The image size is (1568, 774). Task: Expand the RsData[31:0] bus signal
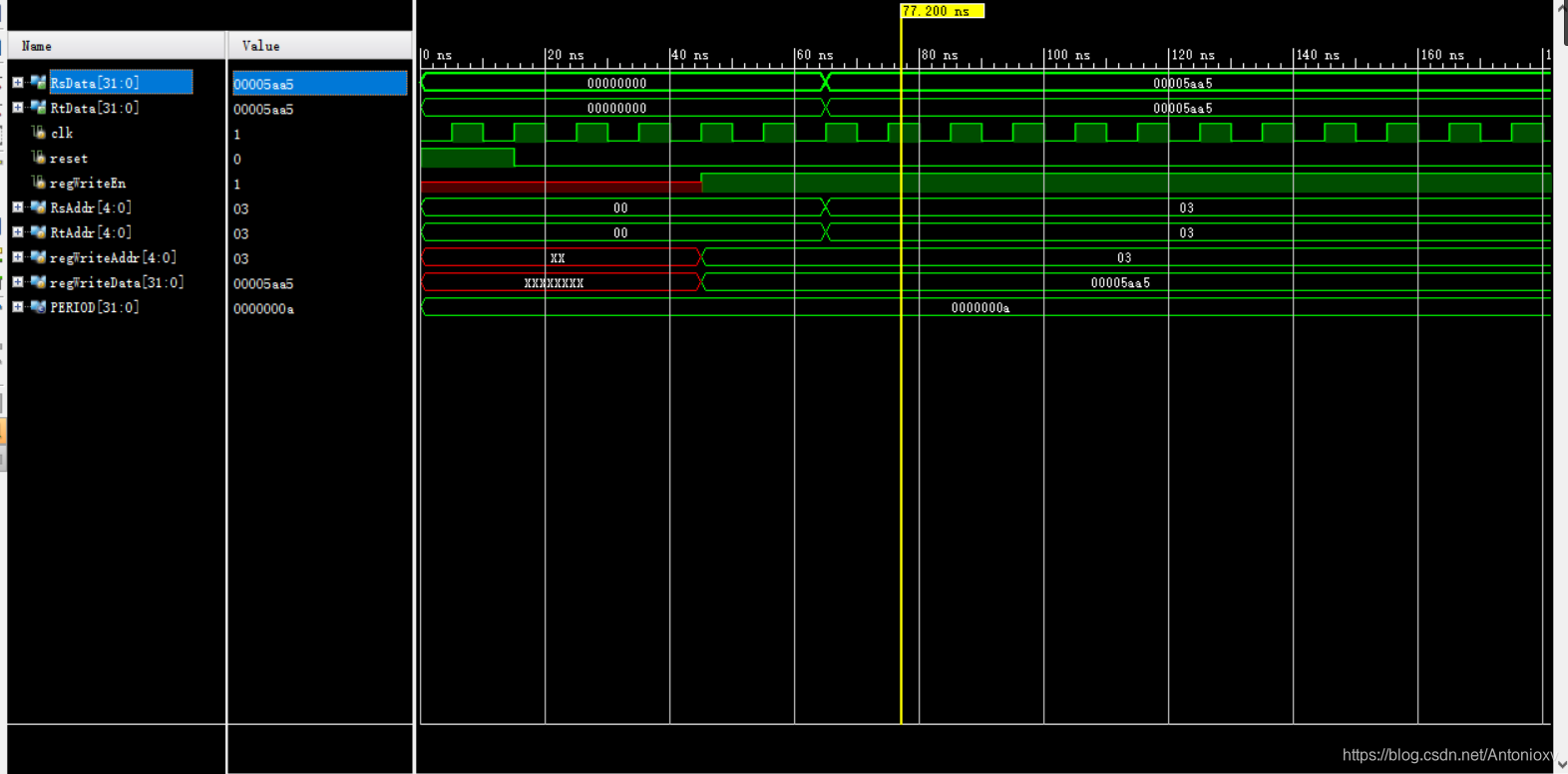point(18,83)
